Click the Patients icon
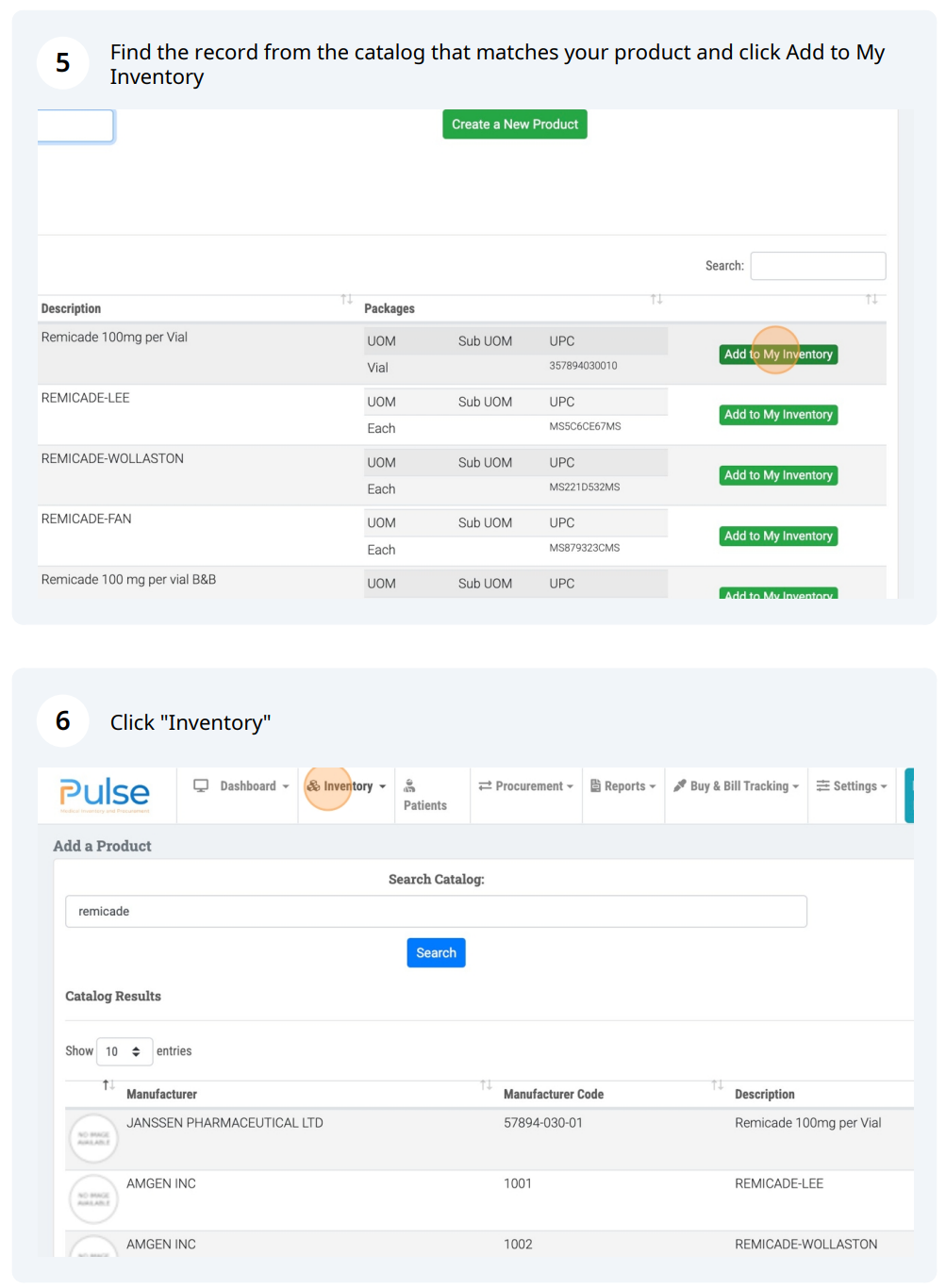 click(x=409, y=785)
